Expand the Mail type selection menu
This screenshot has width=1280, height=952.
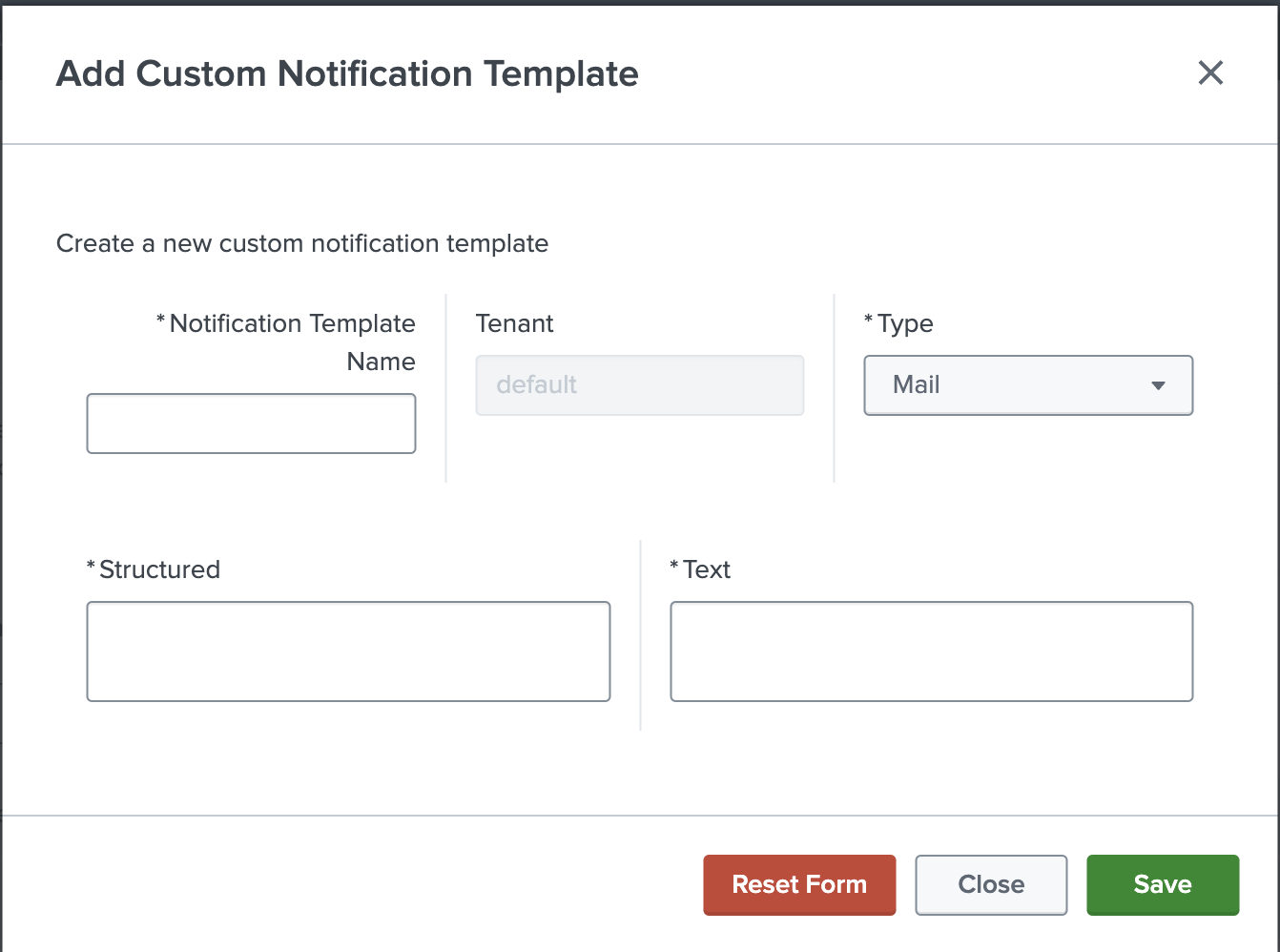coord(1027,385)
